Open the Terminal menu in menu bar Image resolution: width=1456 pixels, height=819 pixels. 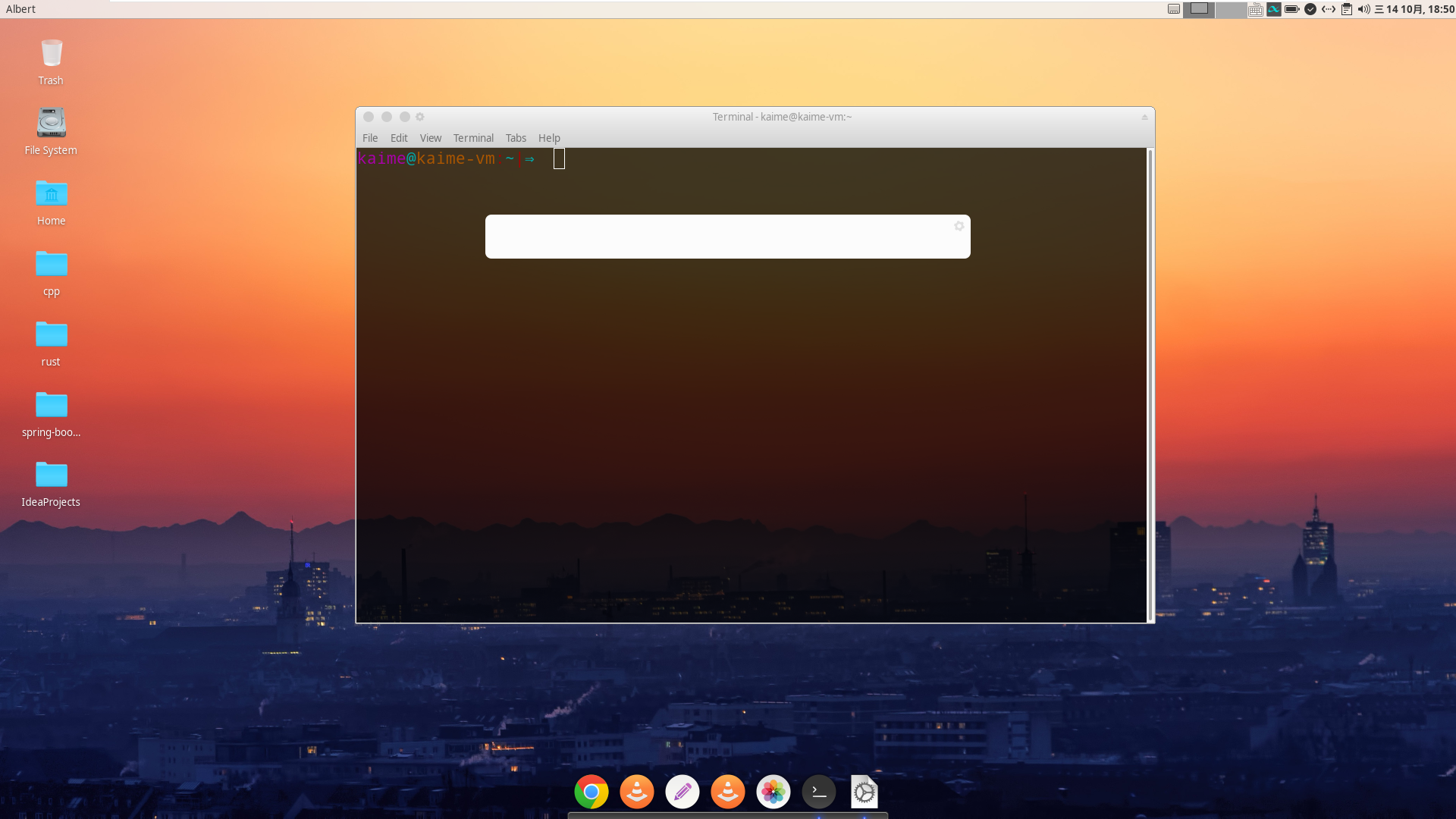coord(473,138)
